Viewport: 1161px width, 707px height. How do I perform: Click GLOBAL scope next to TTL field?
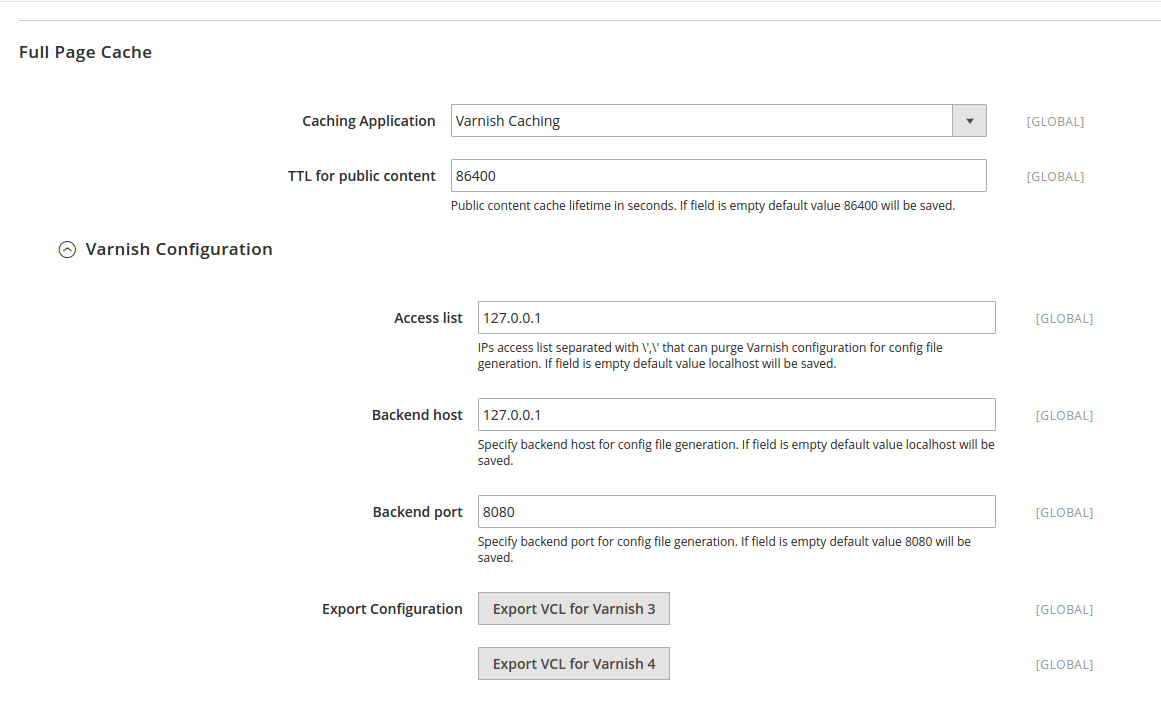pos(1055,176)
